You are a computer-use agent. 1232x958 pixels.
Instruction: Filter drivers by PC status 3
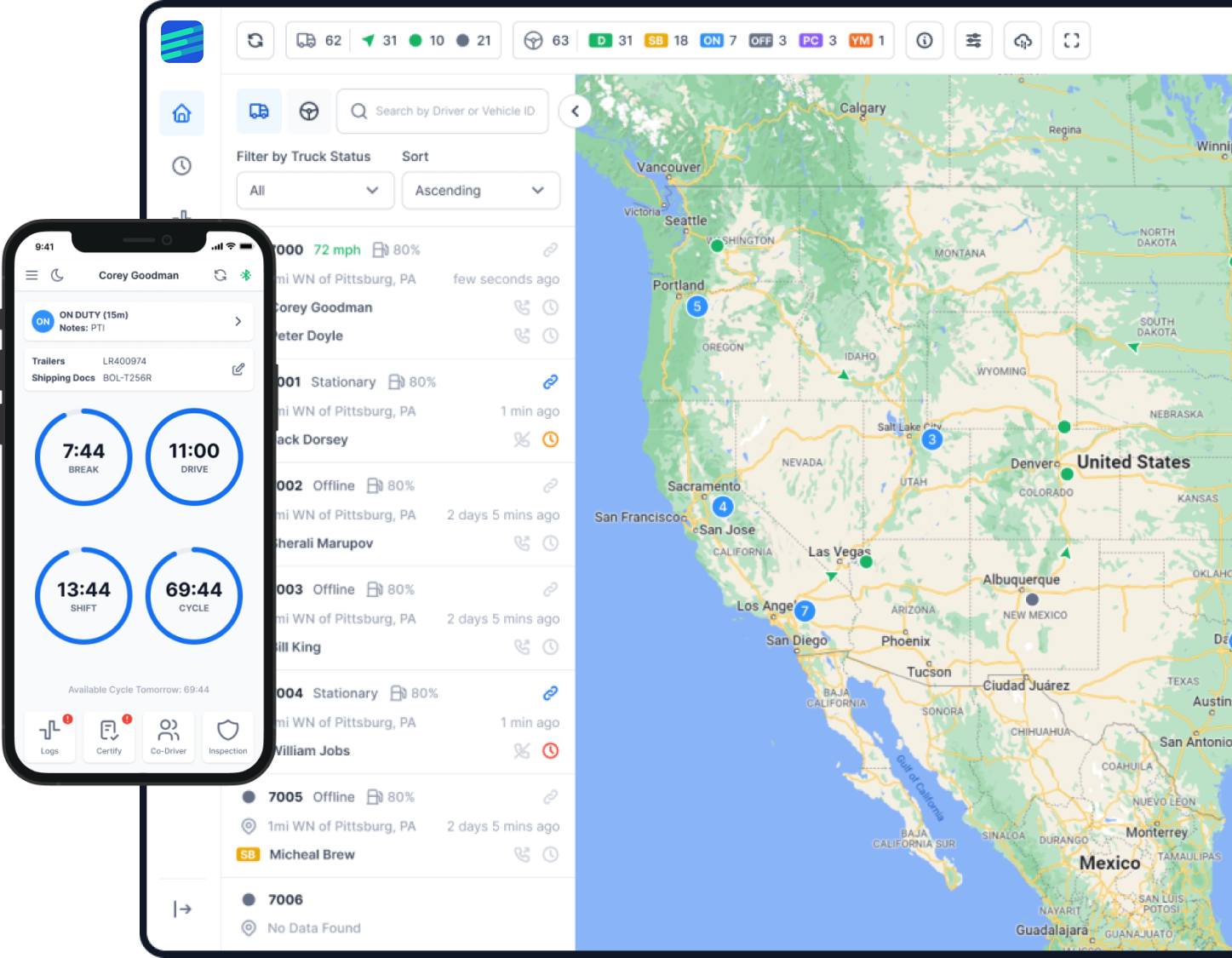(x=817, y=40)
